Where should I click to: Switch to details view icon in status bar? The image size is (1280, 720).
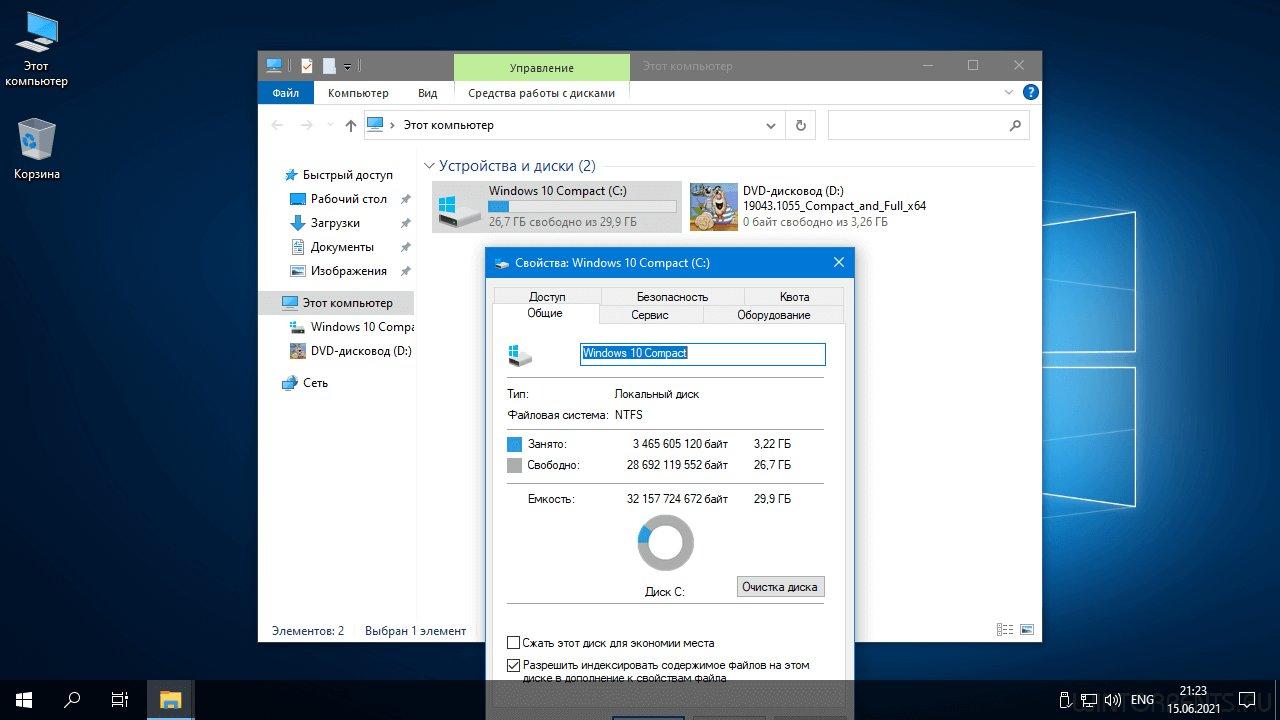pos(1005,630)
